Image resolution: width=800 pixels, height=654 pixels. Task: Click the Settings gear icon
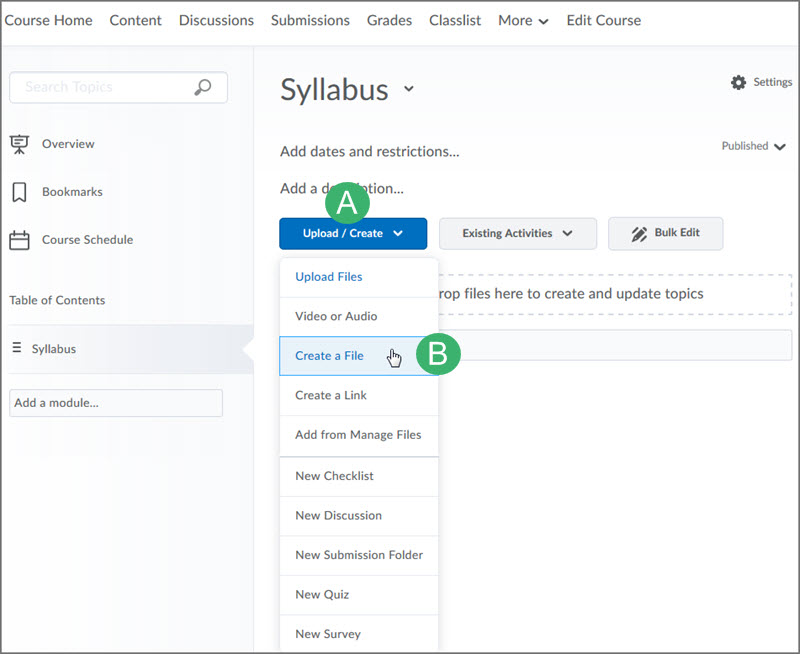tap(738, 82)
